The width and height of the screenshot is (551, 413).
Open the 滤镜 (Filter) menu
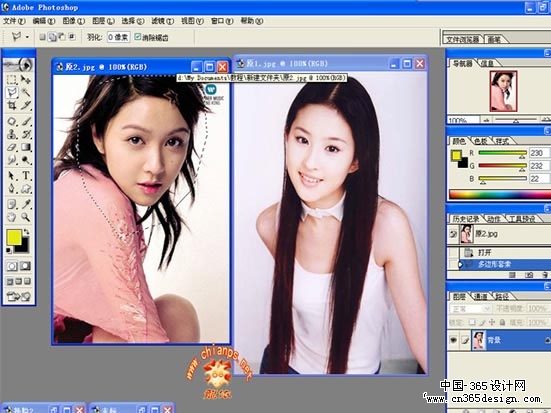click(x=162, y=21)
